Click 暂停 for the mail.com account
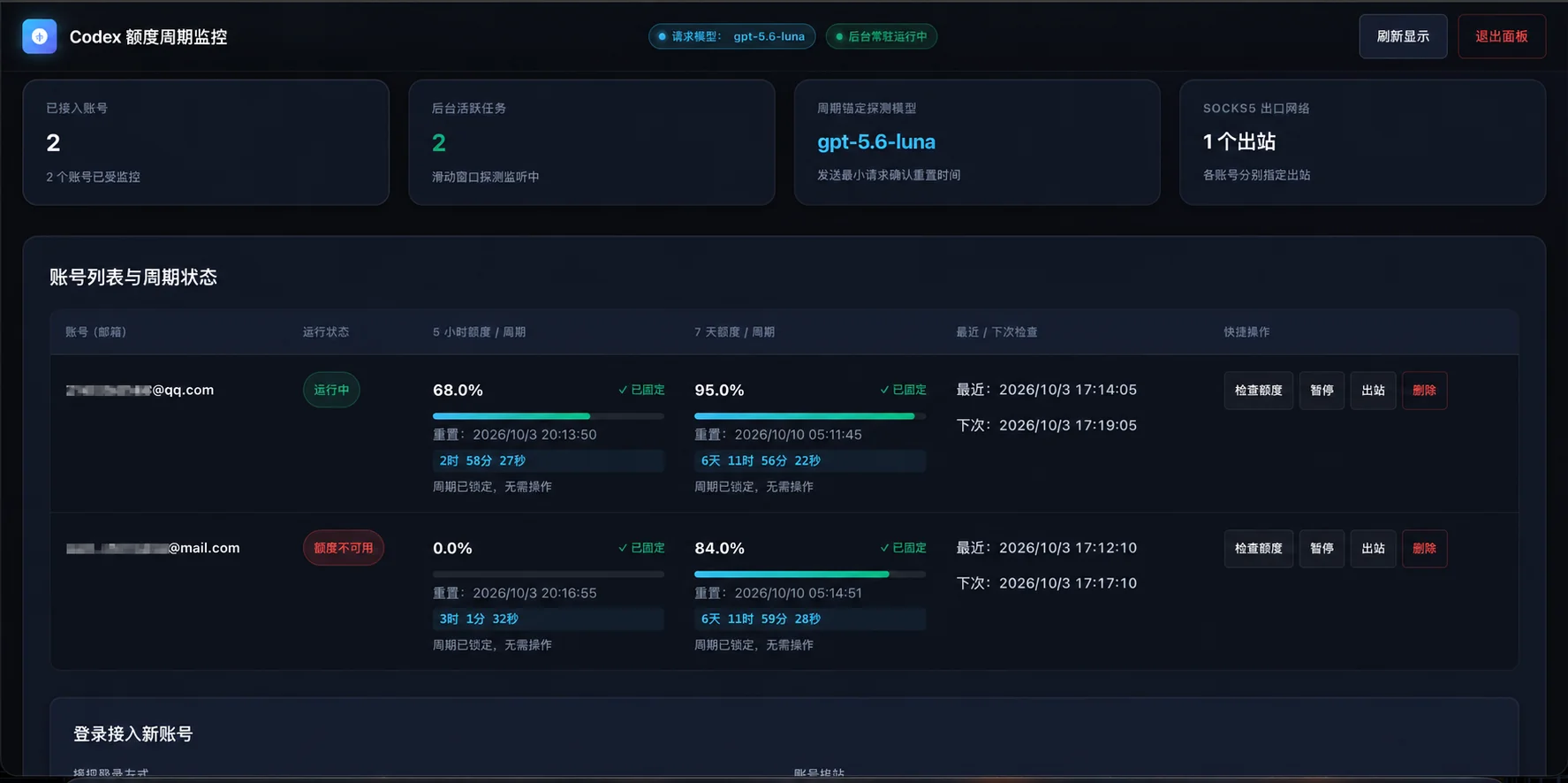The height and width of the screenshot is (783, 1568). pos(1322,548)
